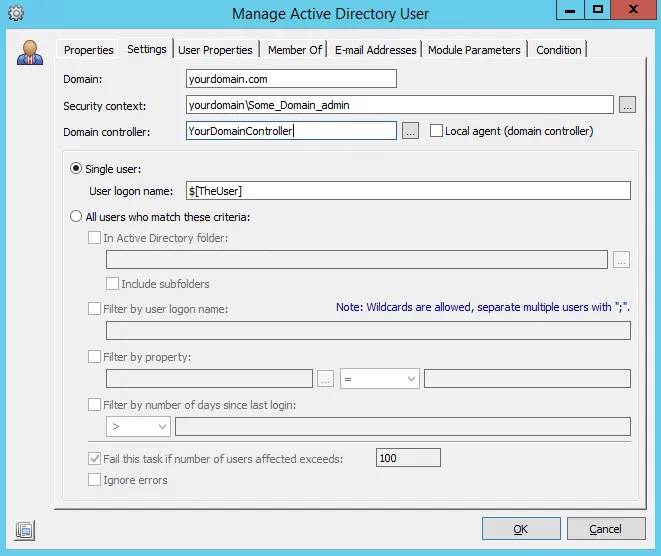Choose All users who match these criteria
The image size is (661, 556).
point(76,216)
